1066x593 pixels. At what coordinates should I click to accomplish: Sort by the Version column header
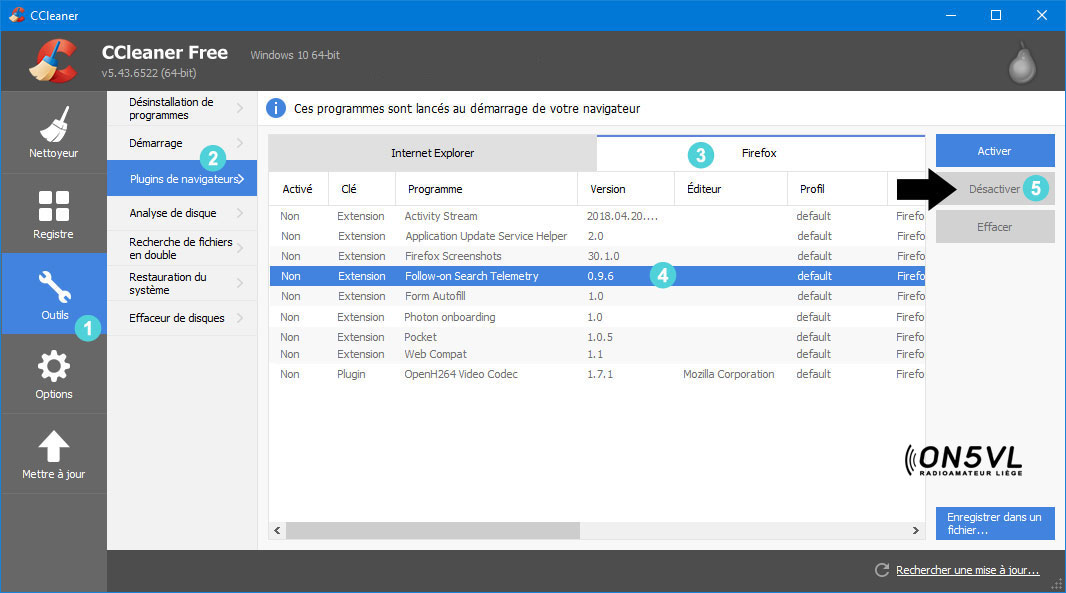click(x=626, y=189)
